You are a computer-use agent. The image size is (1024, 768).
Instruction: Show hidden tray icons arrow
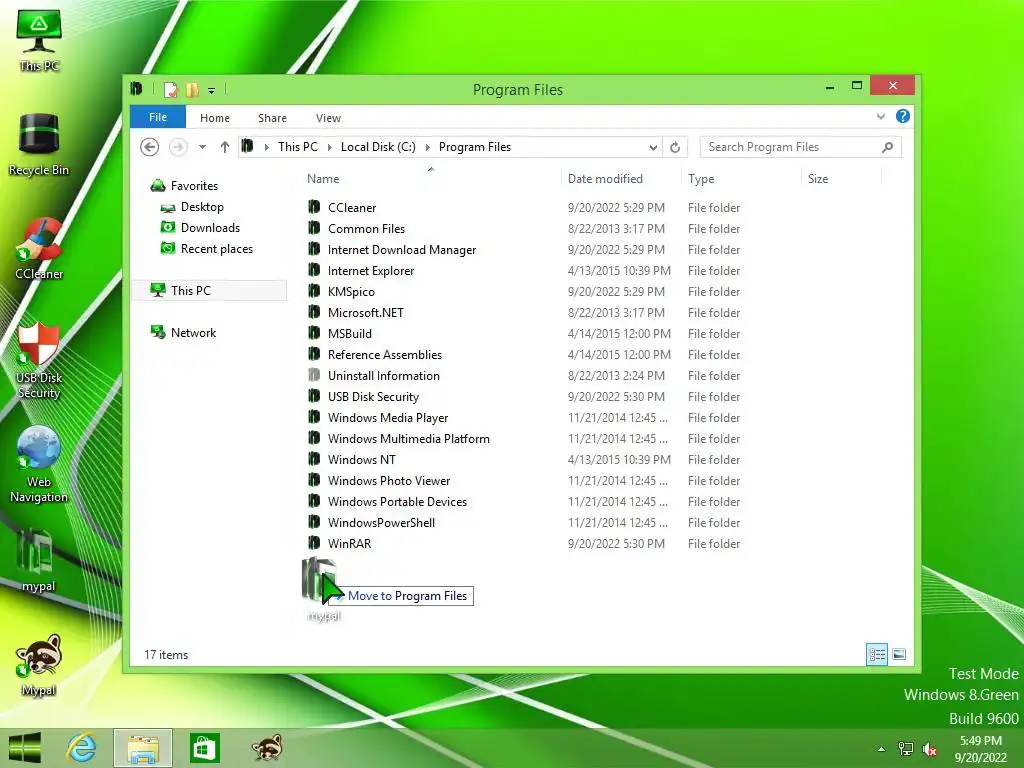click(882, 749)
